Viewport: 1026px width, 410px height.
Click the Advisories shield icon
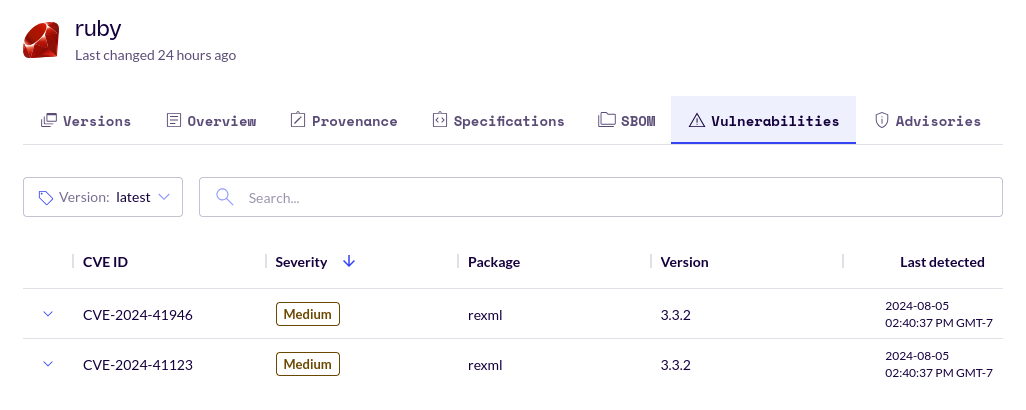pyautogui.click(x=882, y=120)
